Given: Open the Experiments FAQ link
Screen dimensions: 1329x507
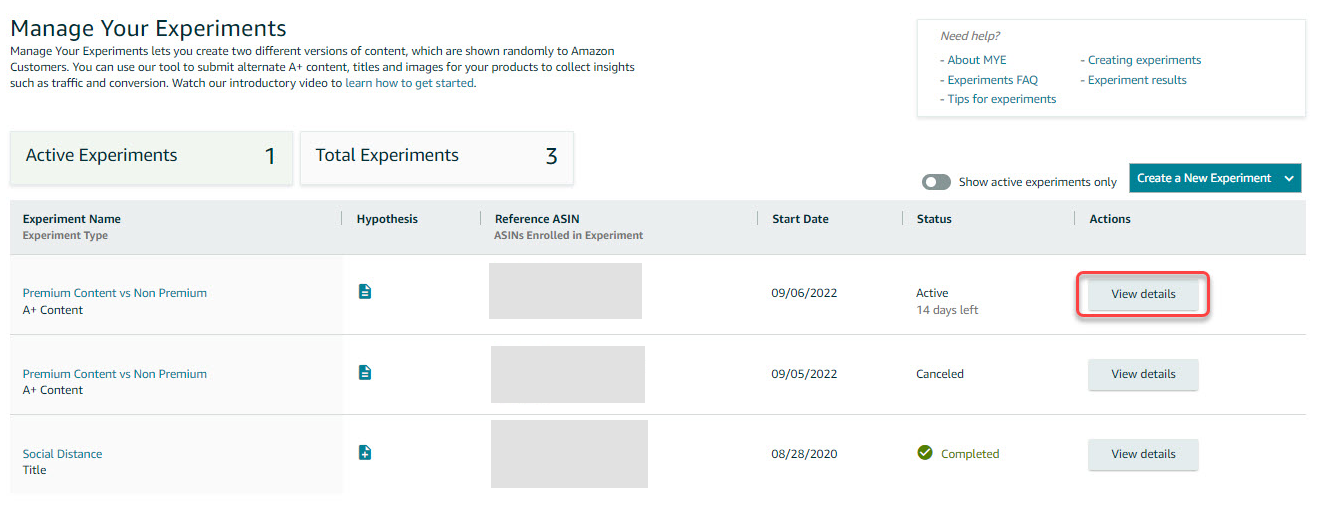Looking at the screenshot, I should tap(992, 80).
